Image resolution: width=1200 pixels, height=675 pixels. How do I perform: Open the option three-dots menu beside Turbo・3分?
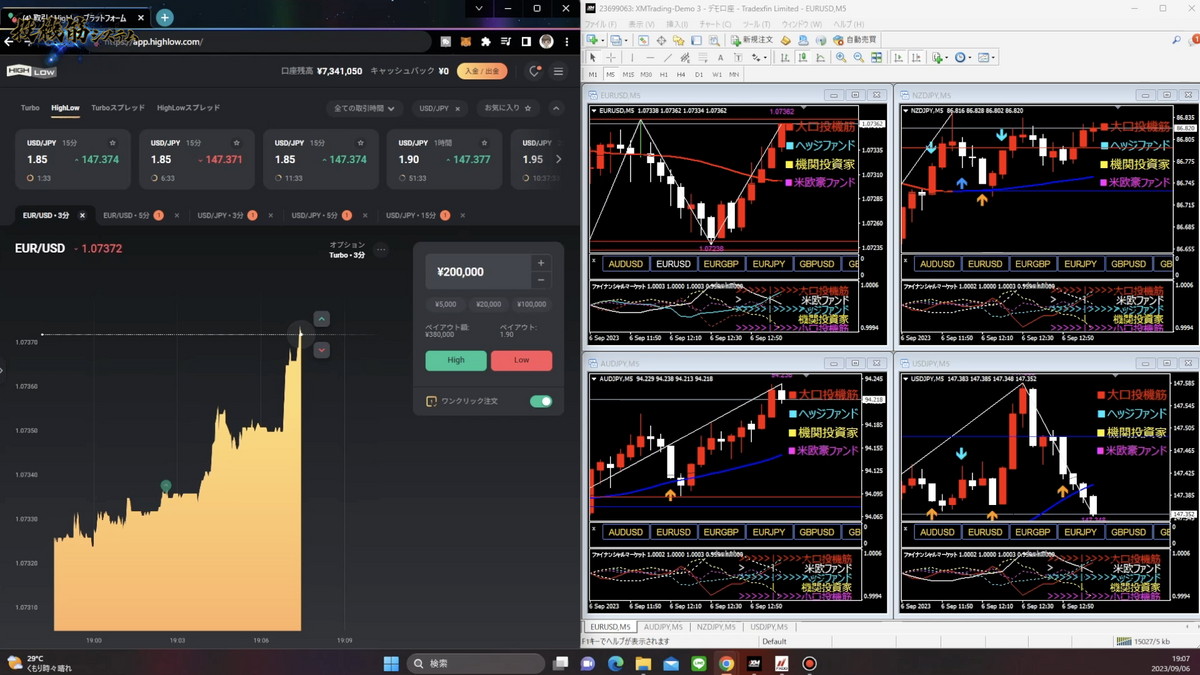point(380,250)
